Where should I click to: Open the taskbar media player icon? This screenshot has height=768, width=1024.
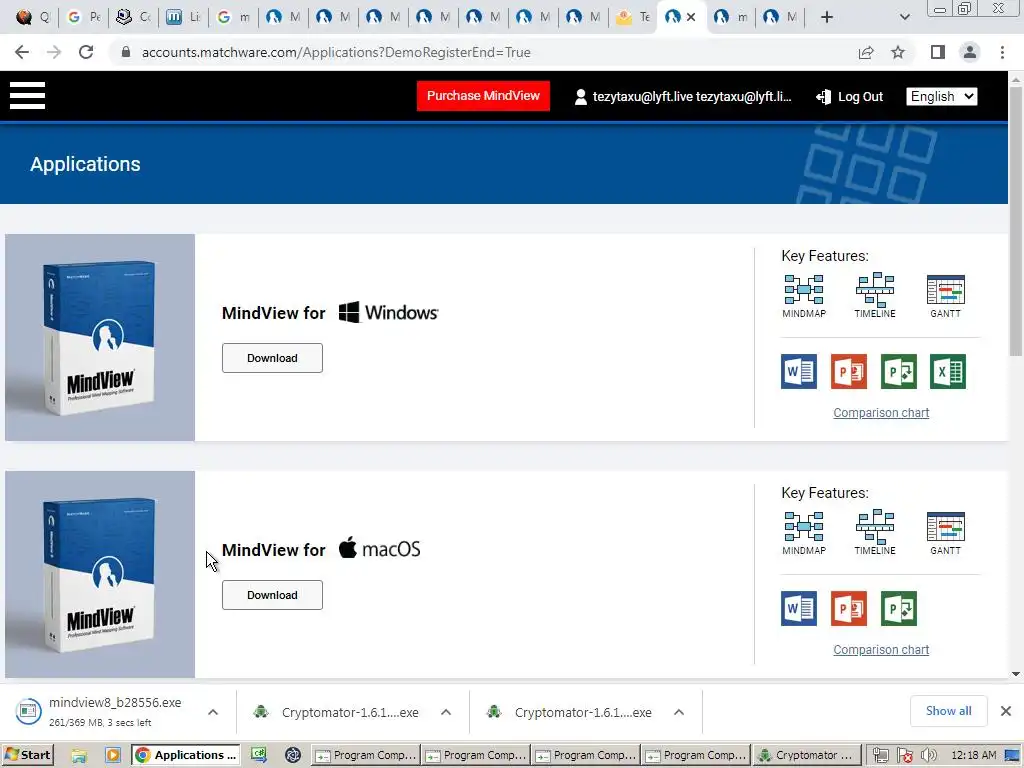coord(112,756)
